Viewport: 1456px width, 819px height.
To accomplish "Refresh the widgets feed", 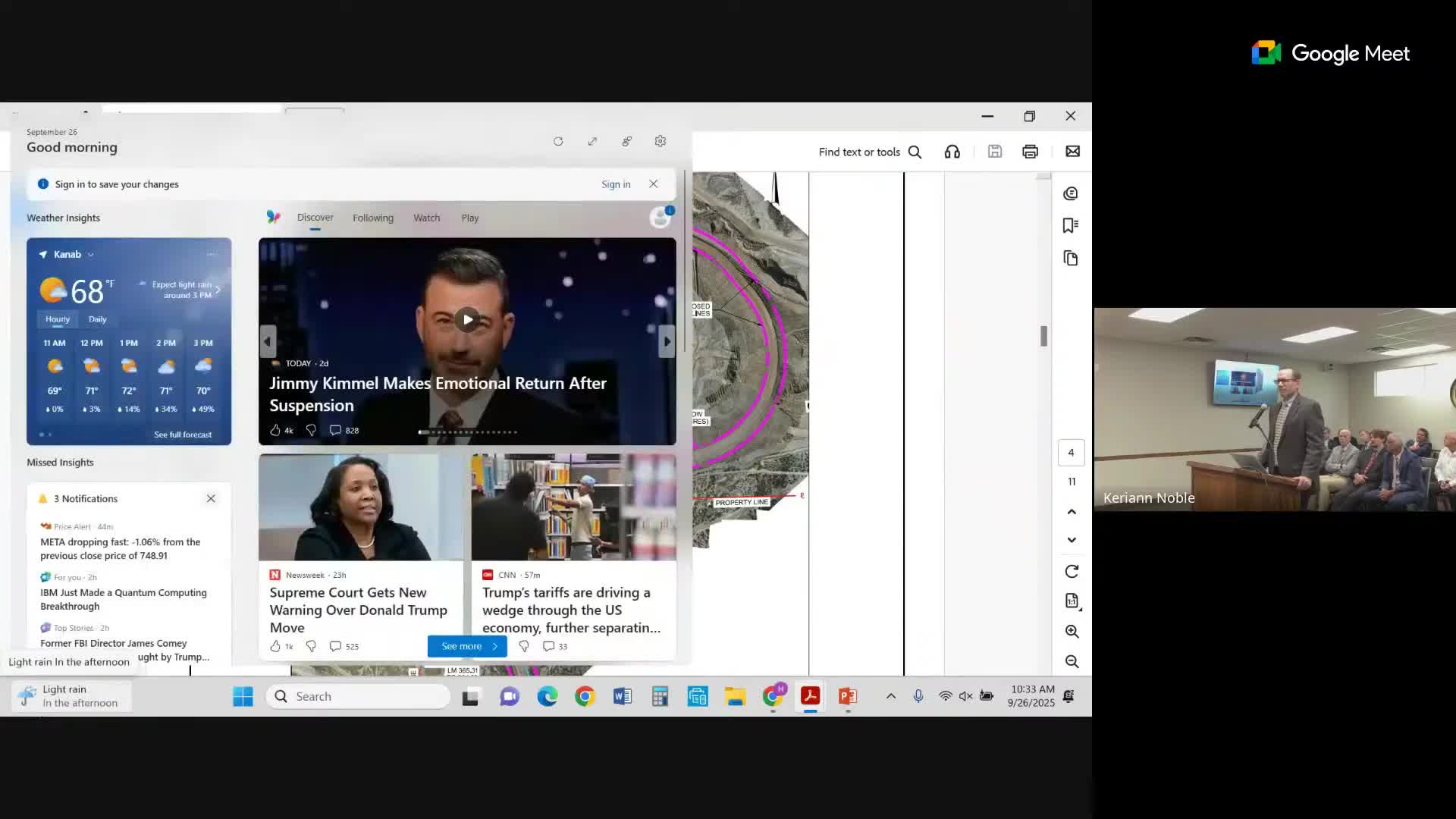I will pos(558,141).
